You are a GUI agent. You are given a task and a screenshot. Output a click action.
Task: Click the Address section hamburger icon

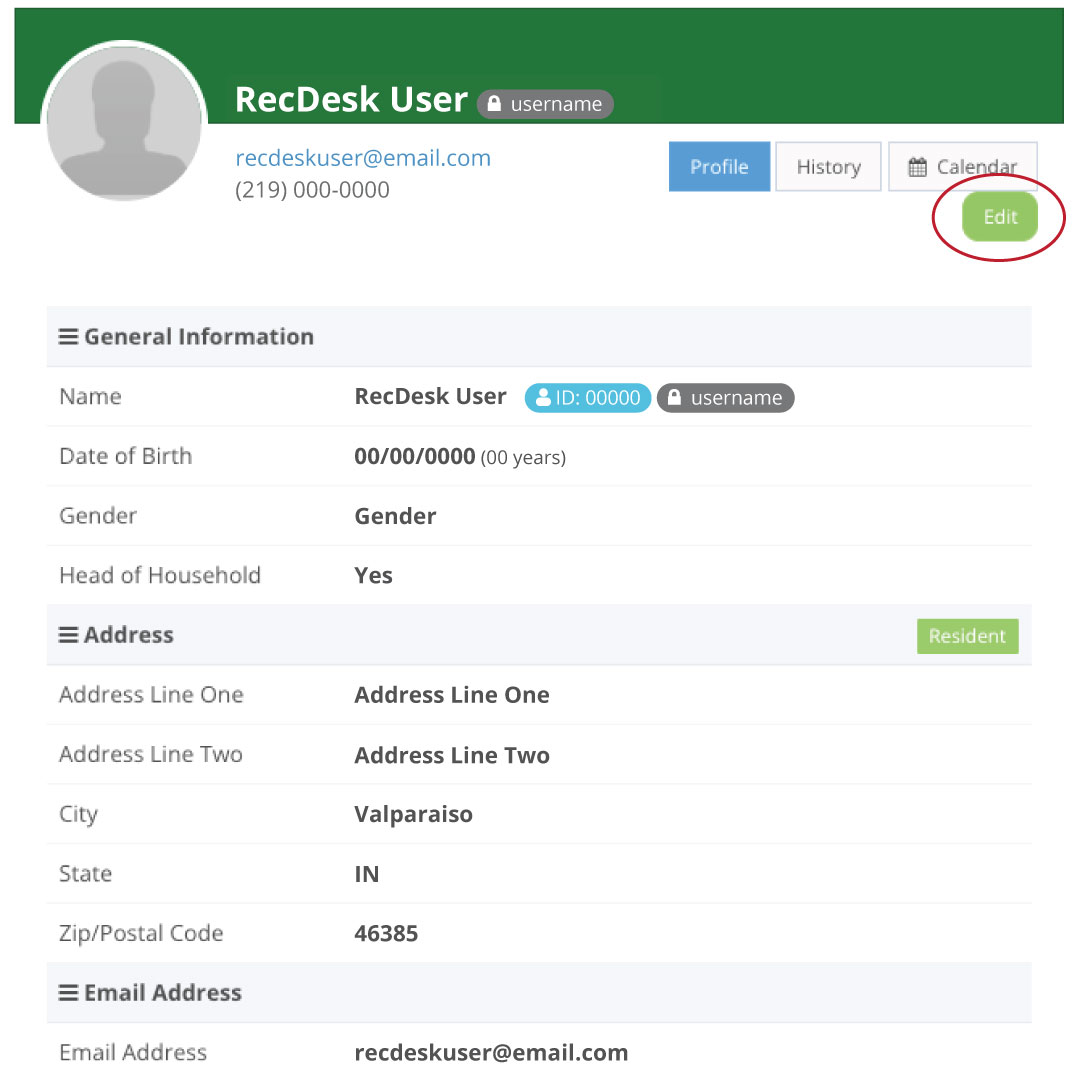point(68,635)
